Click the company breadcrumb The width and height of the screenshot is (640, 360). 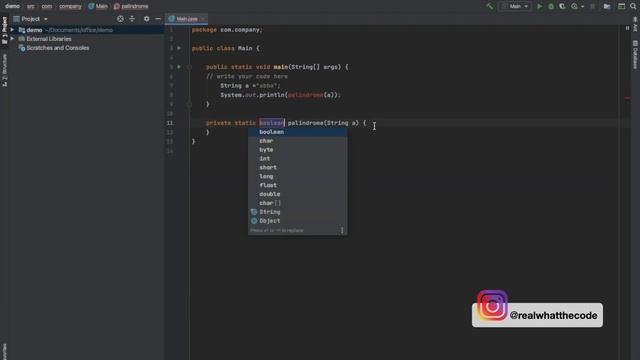coord(70,6)
